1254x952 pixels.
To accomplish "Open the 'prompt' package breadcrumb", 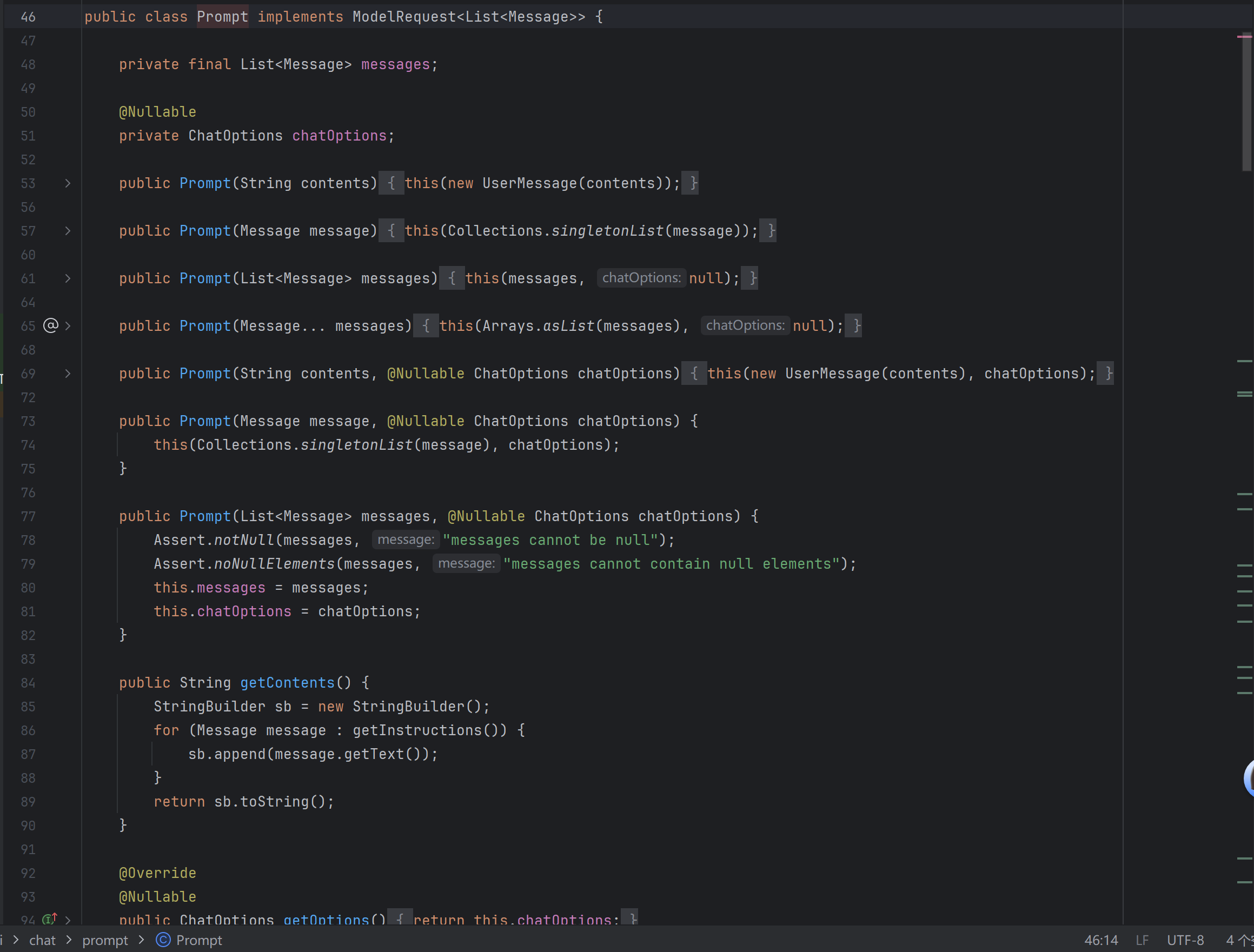I will pos(105,940).
